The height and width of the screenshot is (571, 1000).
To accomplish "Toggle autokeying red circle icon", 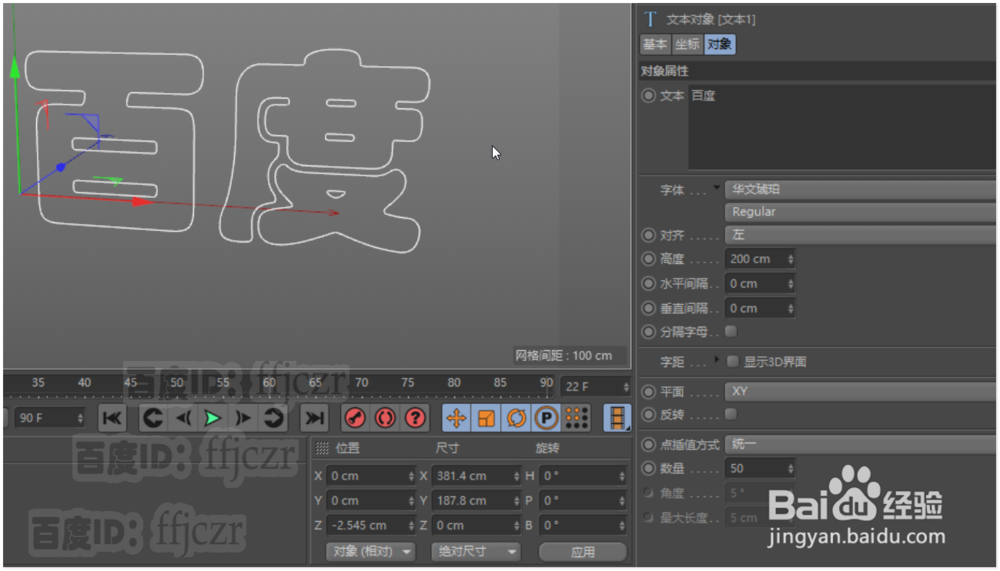I will pyautogui.click(x=385, y=419).
